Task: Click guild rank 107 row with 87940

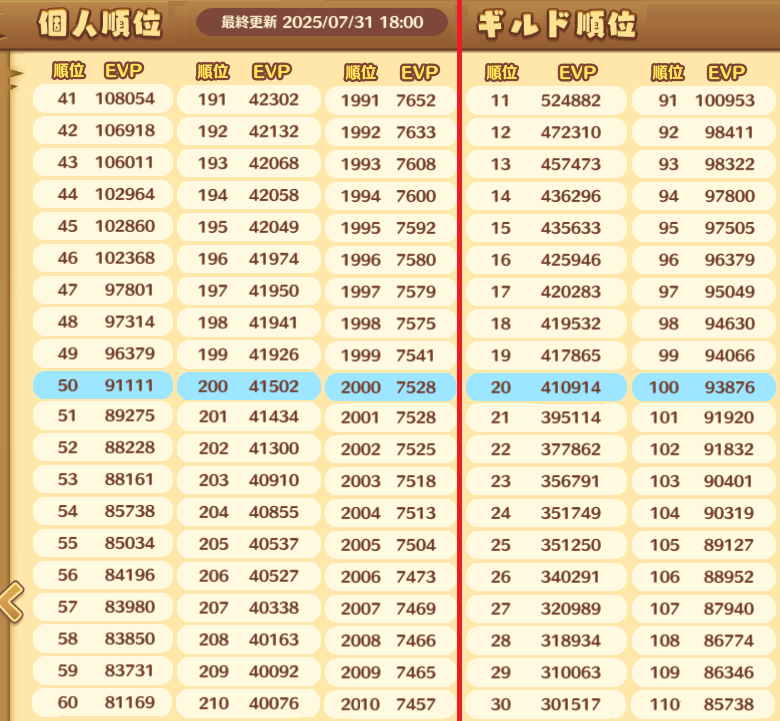Action: [704, 609]
